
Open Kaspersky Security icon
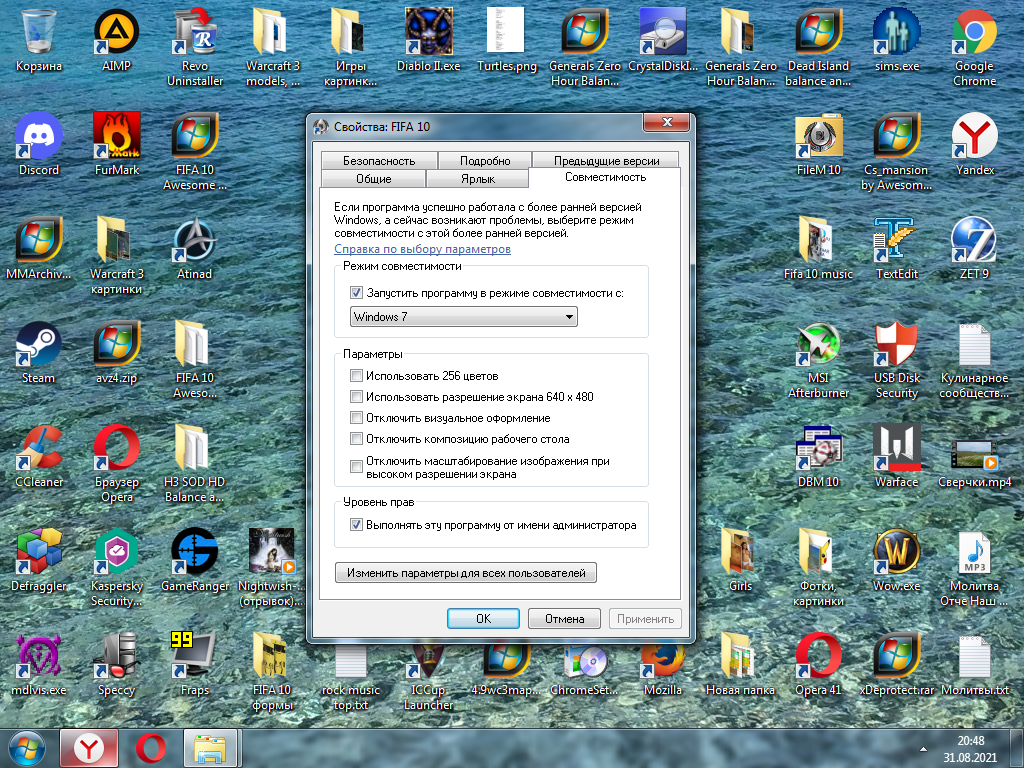(x=117, y=552)
